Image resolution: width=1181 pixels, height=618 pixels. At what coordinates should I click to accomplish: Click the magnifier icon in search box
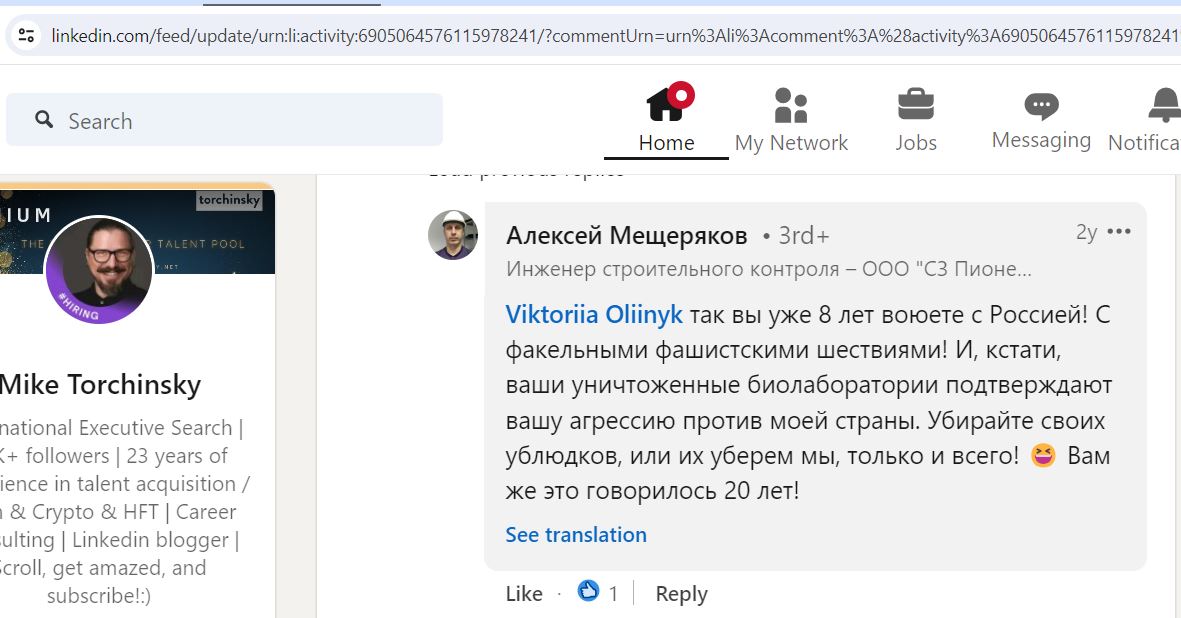pyautogui.click(x=44, y=119)
